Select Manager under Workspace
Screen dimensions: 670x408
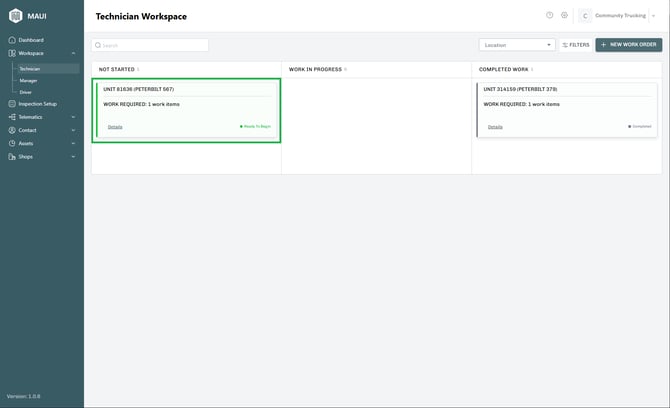[28, 81]
